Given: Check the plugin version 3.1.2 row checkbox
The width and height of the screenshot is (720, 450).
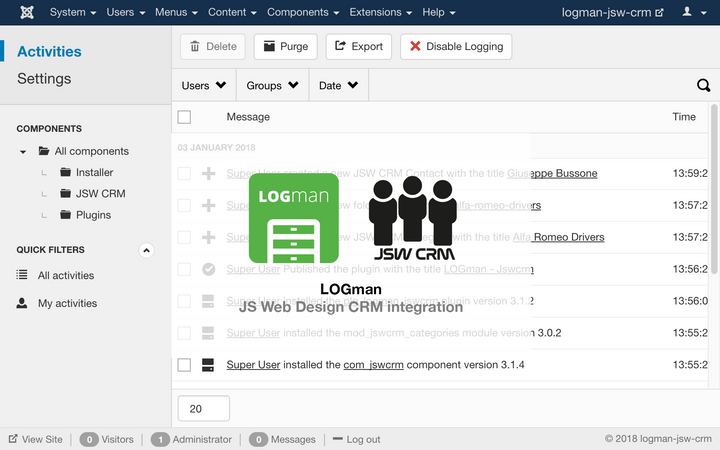Looking at the screenshot, I should [x=184, y=301].
